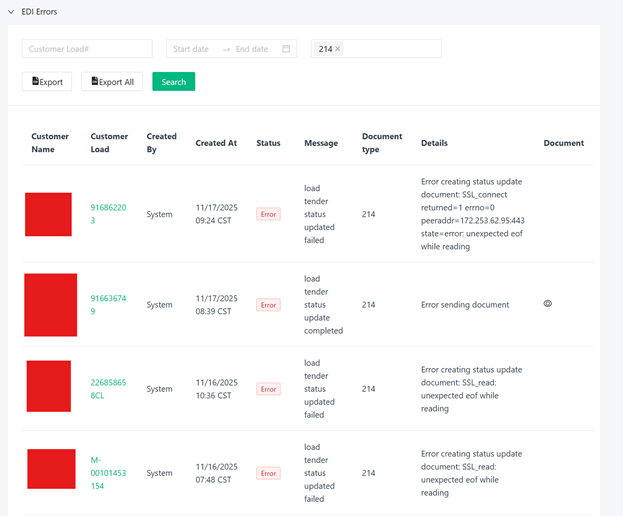Select 'load tender status update completed' message
Image resolution: width=623 pixels, height=516 pixels.
pyautogui.click(x=323, y=305)
